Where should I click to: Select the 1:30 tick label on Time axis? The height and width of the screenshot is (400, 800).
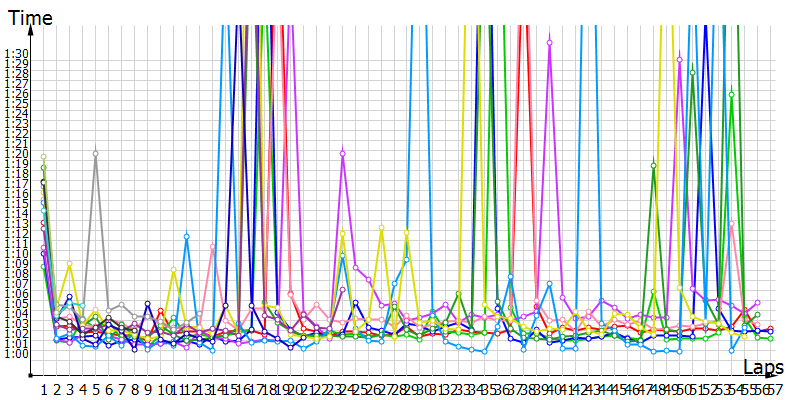17,54
